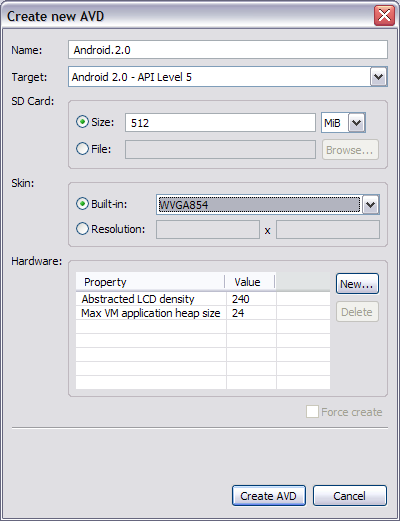Select the Built-in skin radio button
Viewport: 400px width, 521px height.
tap(82, 204)
